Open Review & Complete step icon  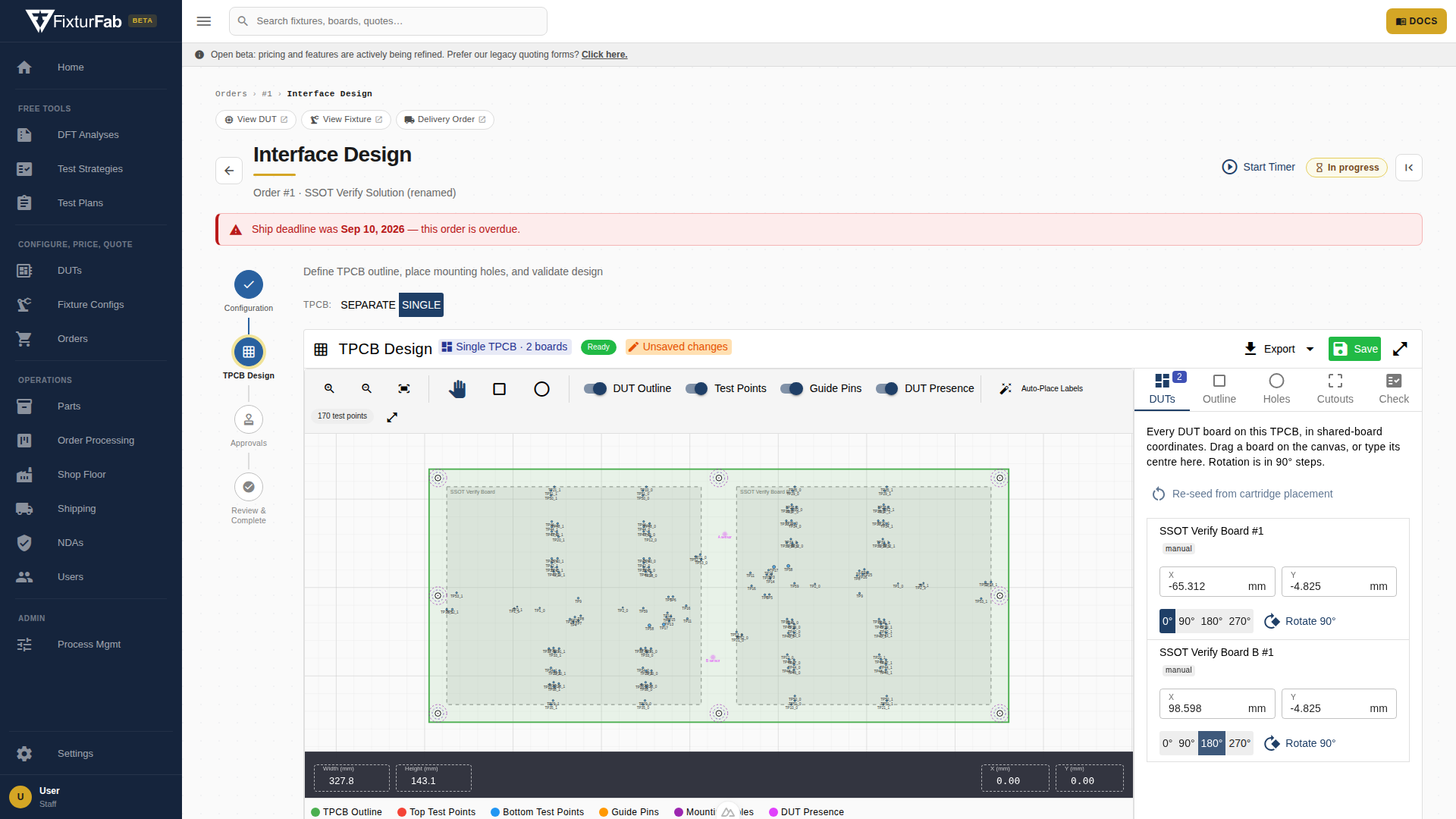click(x=249, y=487)
